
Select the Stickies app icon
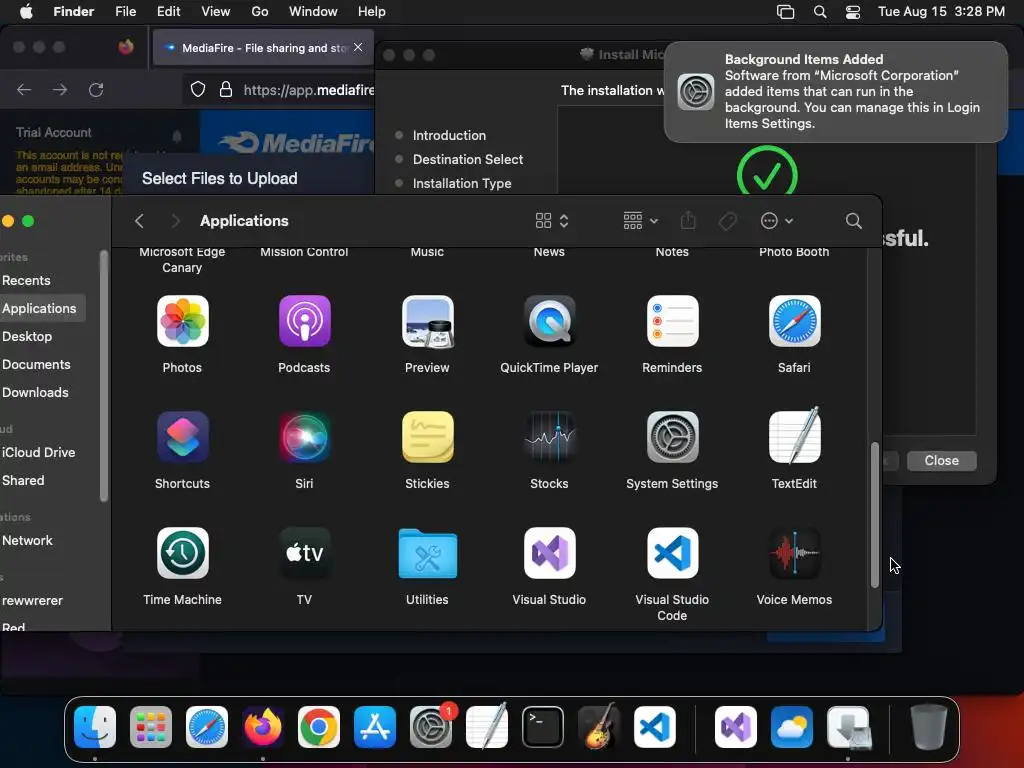point(427,437)
